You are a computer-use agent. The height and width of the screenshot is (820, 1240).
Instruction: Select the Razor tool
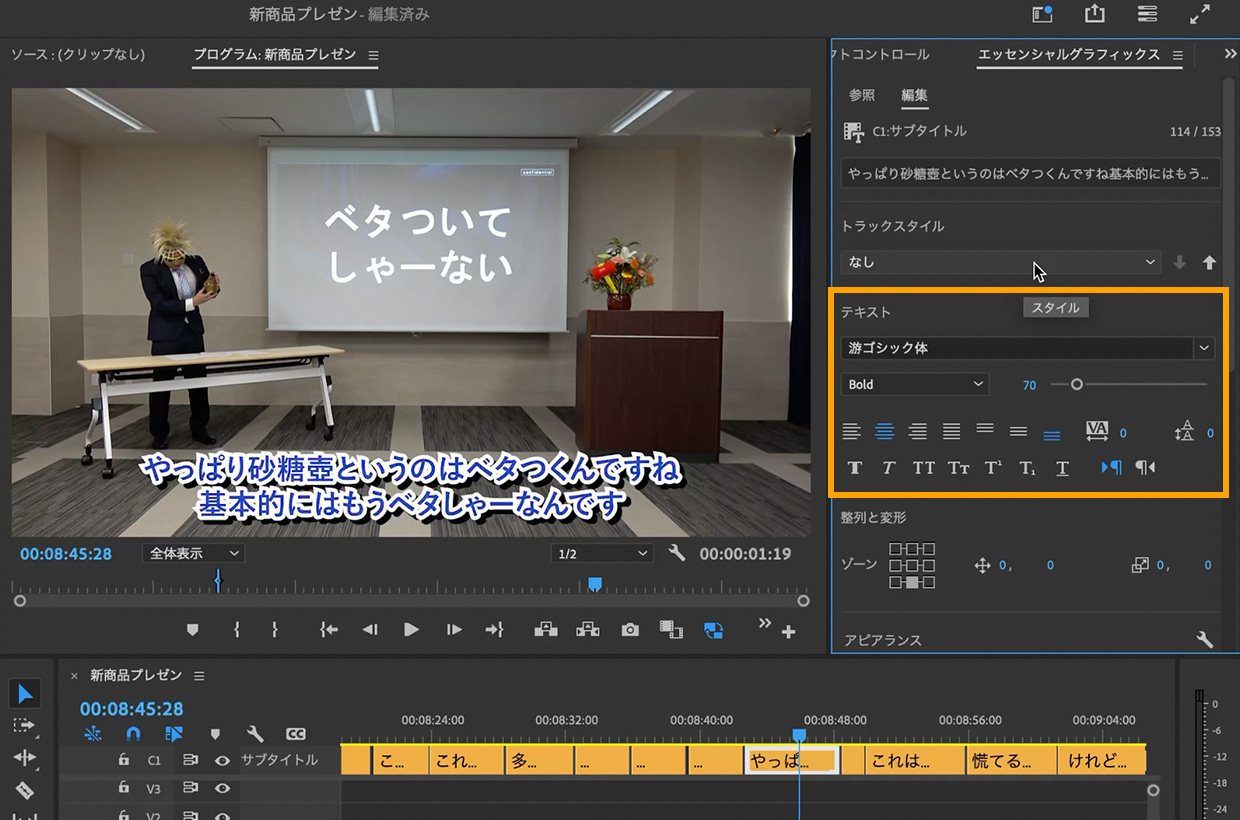click(x=25, y=790)
